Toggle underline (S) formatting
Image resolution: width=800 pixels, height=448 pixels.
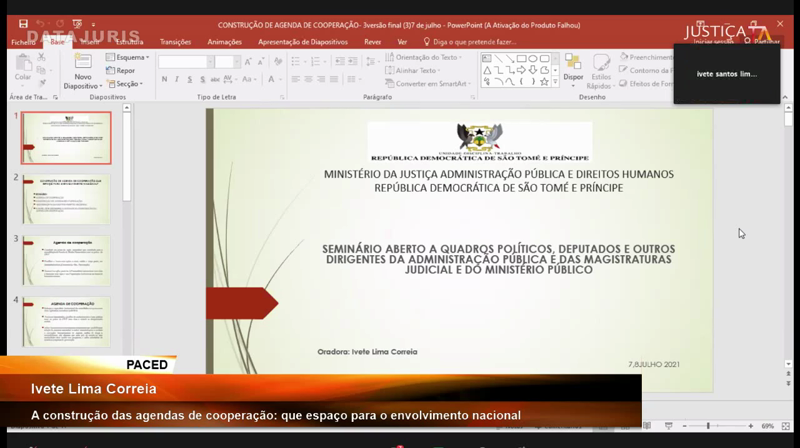click(x=188, y=79)
